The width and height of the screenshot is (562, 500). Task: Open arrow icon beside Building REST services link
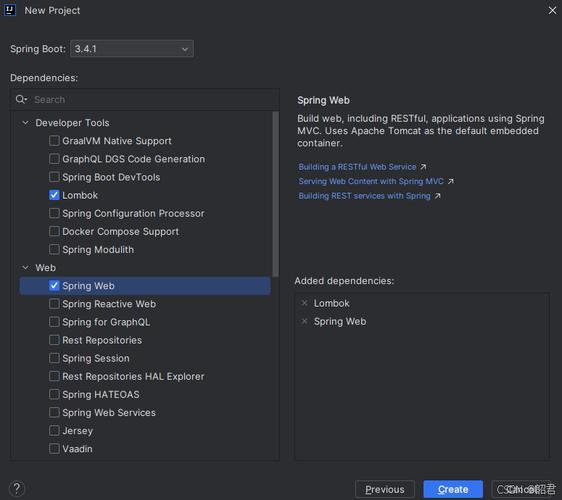[438, 196]
